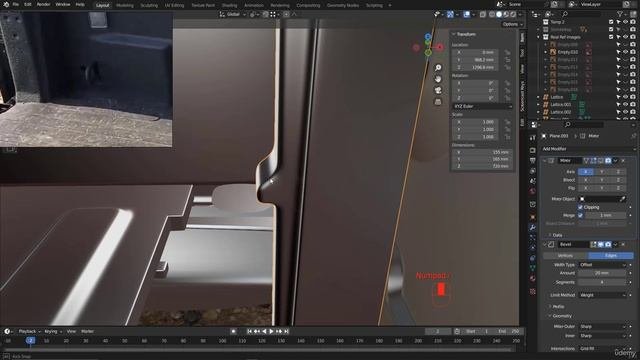Viewport: 640px width, 360px height.
Task: Toggle Mirror modifier render camera icon
Action: pos(608,161)
